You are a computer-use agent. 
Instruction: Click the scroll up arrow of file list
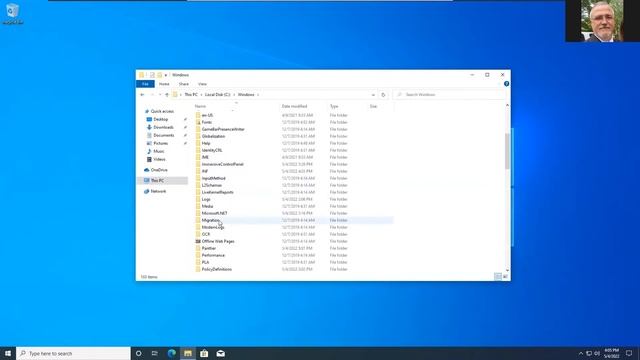pos(507,105)
